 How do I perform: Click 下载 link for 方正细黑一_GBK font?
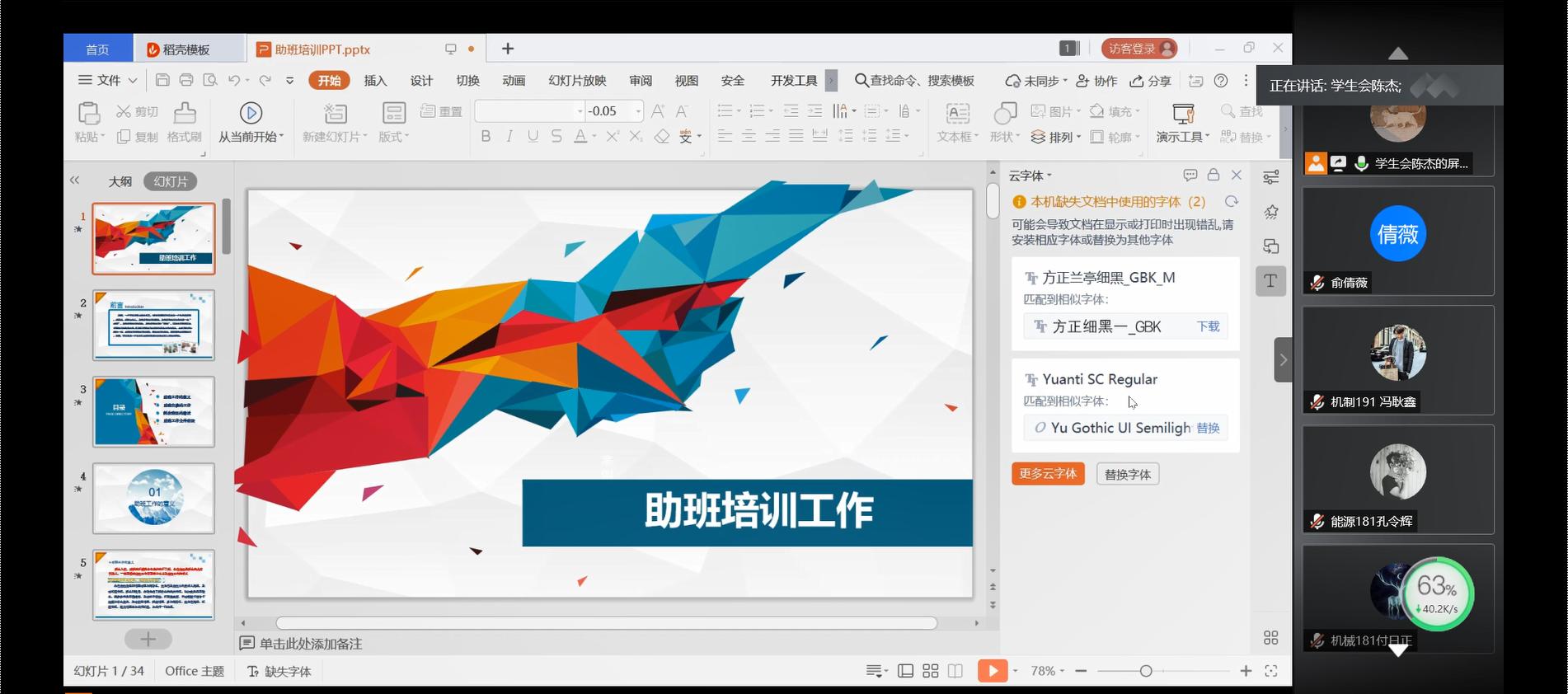click(x=1208, y=326)
